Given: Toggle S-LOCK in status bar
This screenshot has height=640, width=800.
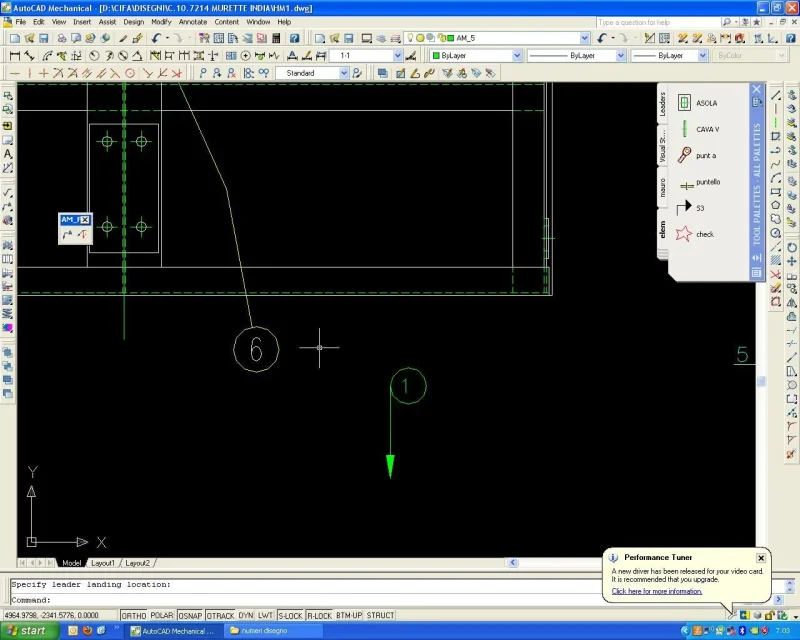Looking at the screenshot, I should [x=290, y=616].
